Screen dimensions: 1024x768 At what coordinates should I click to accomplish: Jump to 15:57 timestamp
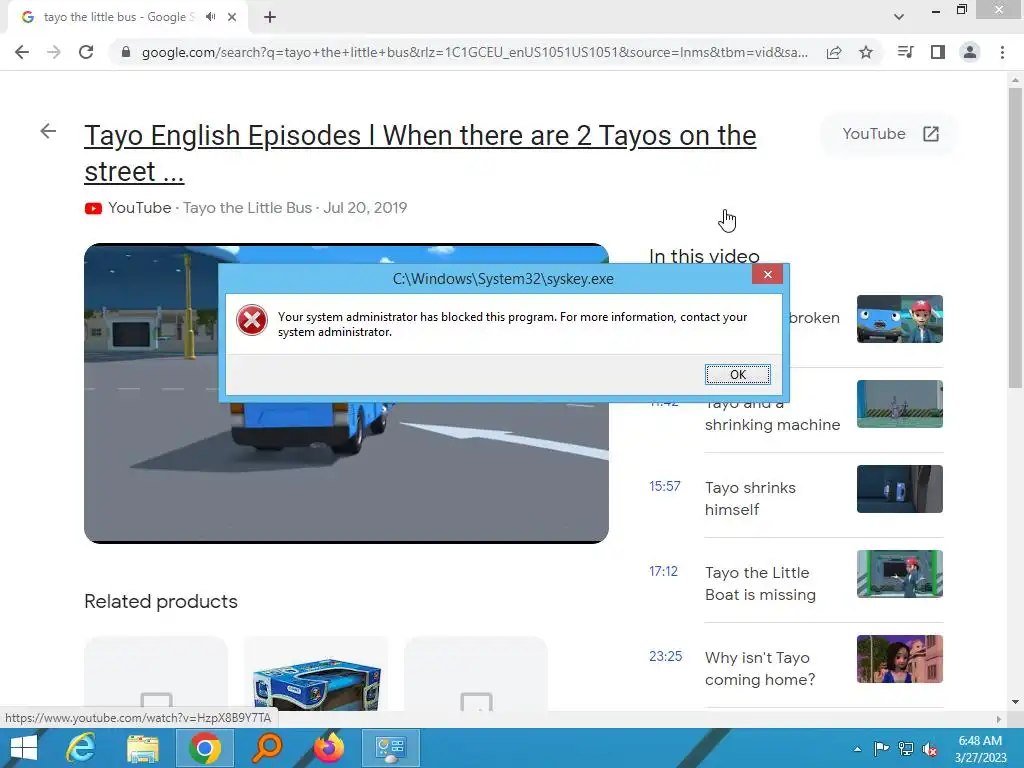664,487
